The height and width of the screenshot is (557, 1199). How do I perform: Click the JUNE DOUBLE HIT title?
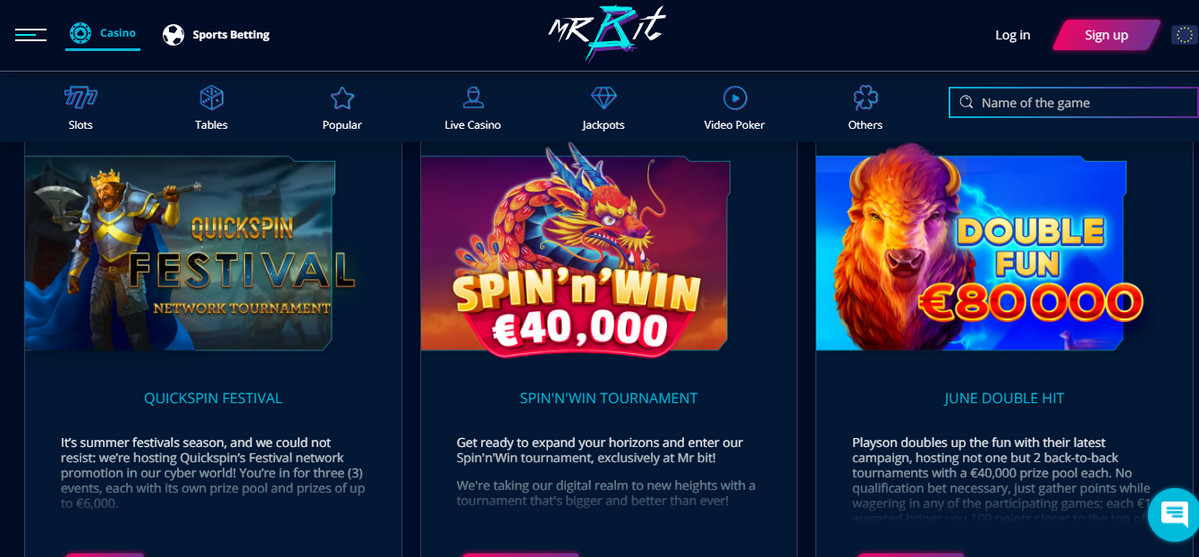[x=1004, y=399]
